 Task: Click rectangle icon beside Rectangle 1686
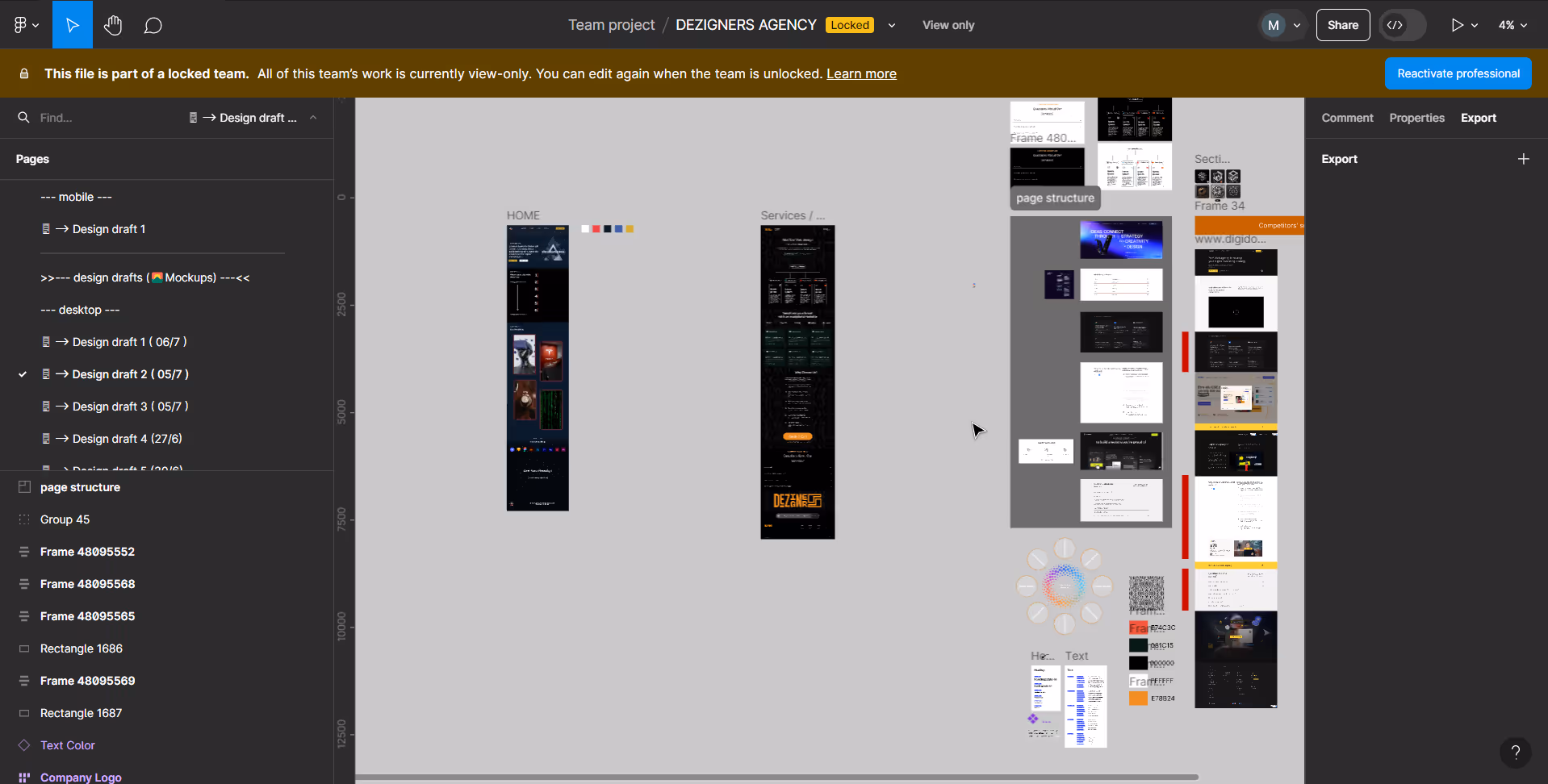[24, 648]
